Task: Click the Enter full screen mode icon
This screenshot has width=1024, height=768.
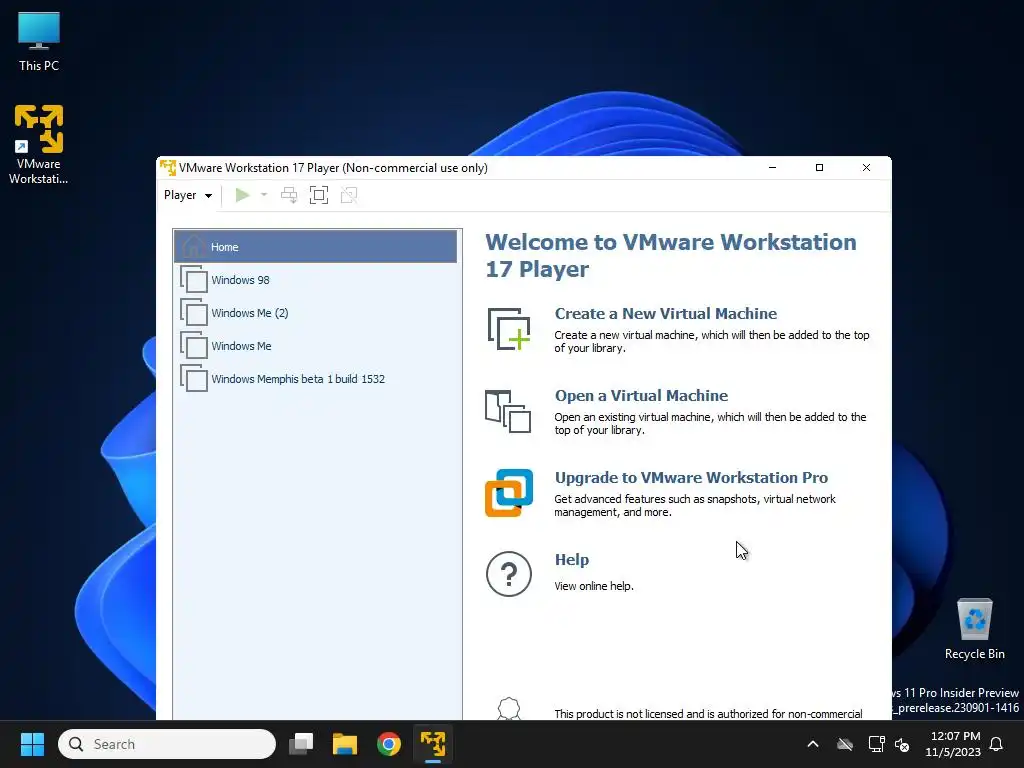Action: coord(319,195)
